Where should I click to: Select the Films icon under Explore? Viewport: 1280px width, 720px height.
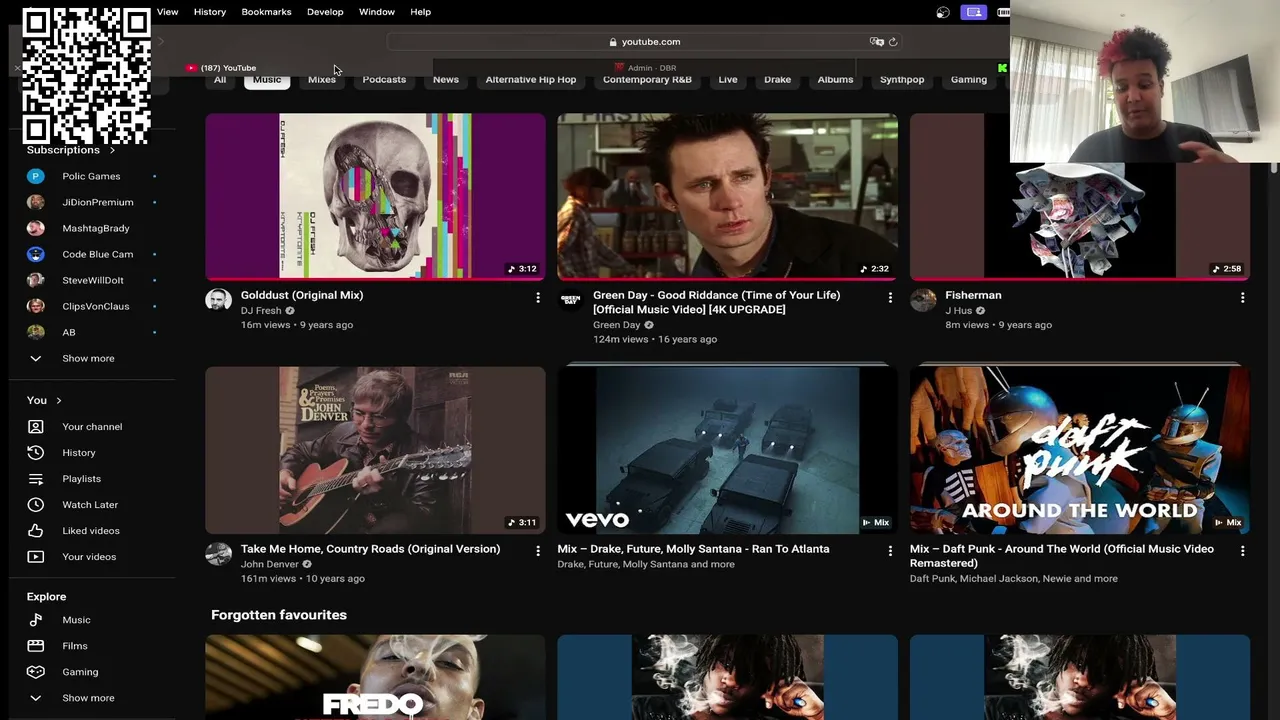pos(35,646)
